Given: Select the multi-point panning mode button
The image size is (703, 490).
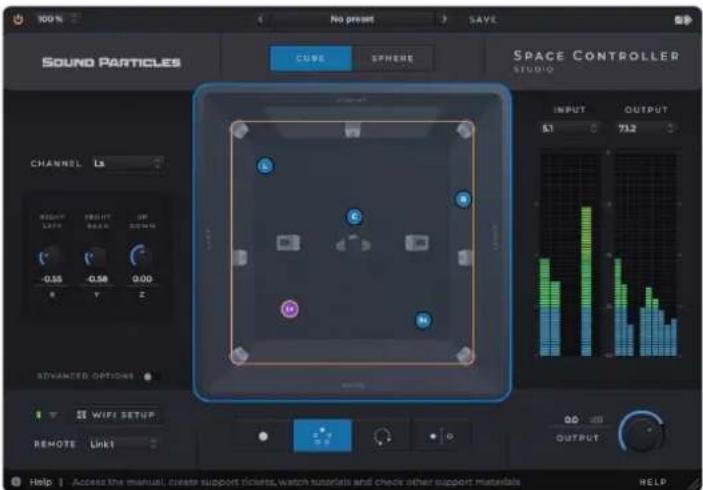Looking at the screenshot, I should [322, 436].
